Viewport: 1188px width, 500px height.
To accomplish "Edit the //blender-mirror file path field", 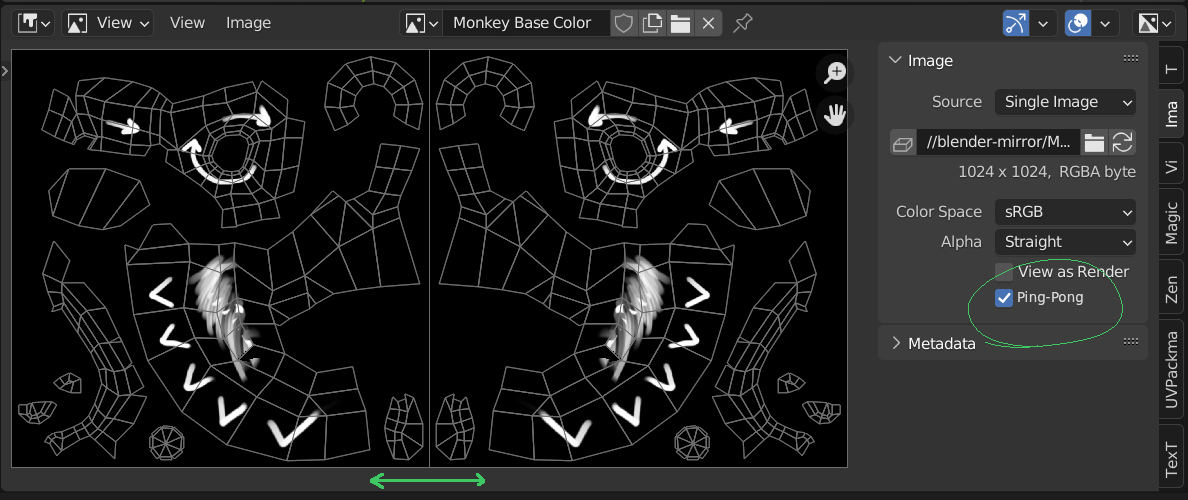I will click(x=998, y=142).
